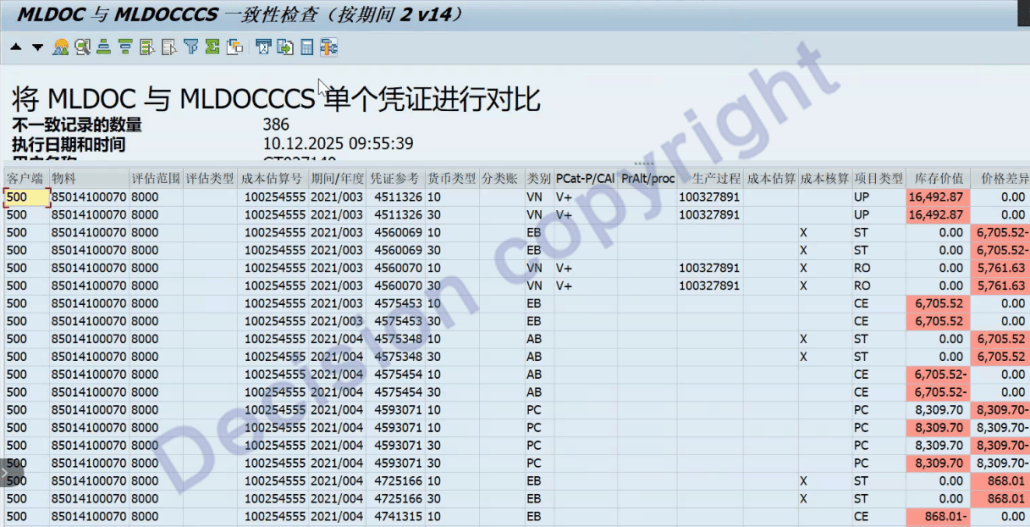Viewport: 1030px width, 527px height.
Task: Click the scroll down black triangle icon
Action: tap(38, 47)
